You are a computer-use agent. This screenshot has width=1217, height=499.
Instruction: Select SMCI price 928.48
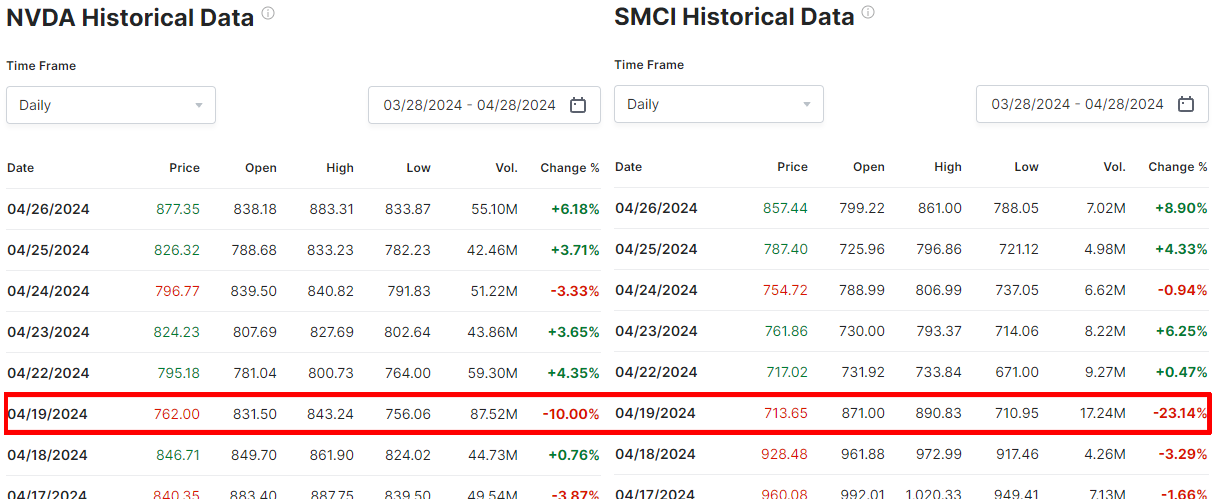click(785, 454)
